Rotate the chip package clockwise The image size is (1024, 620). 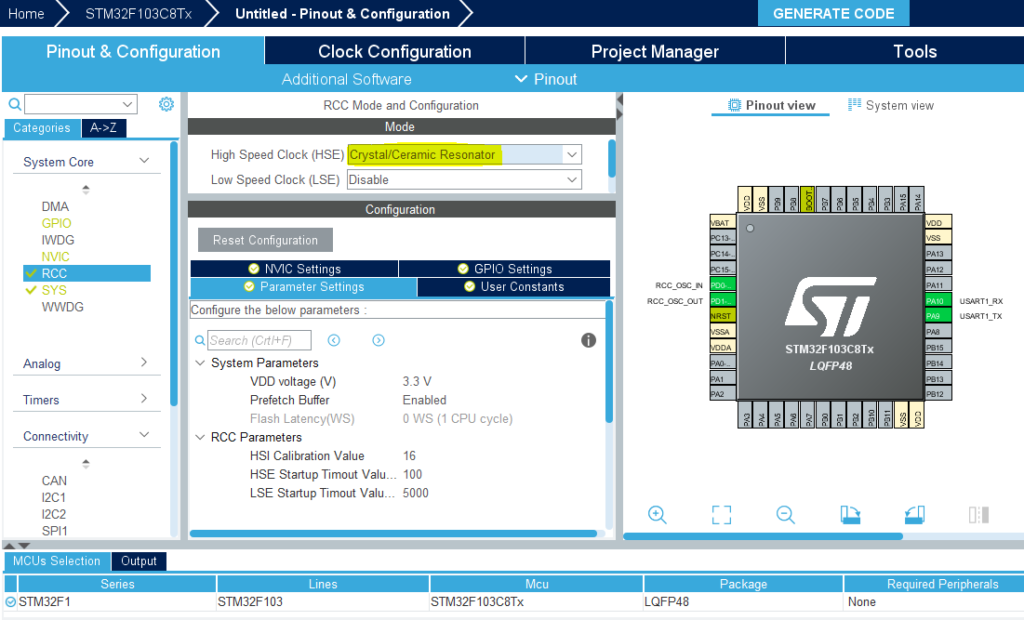(x=850, y=514)
